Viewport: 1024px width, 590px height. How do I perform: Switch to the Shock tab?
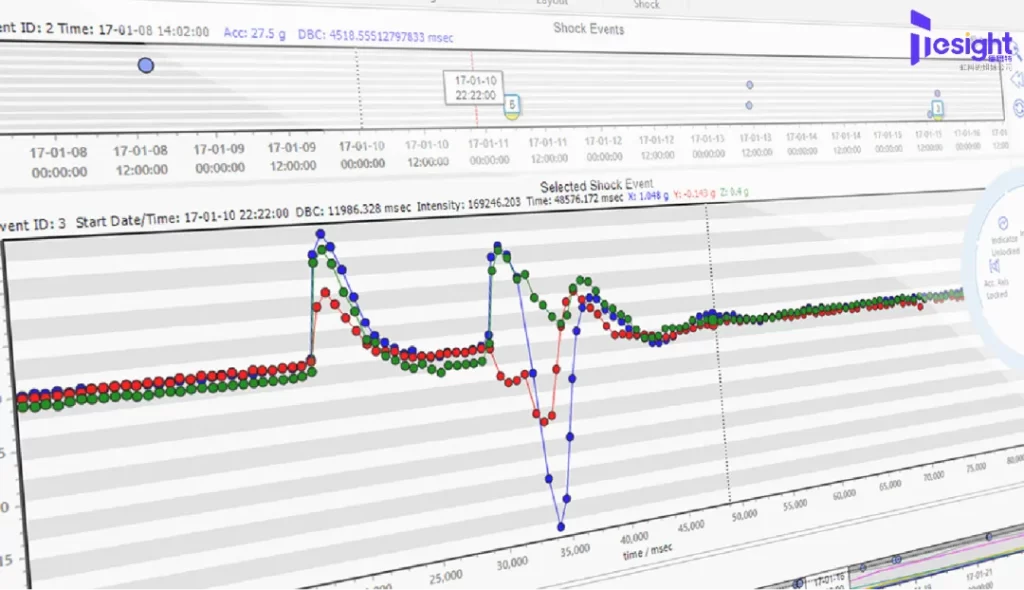tap(646, 5)
